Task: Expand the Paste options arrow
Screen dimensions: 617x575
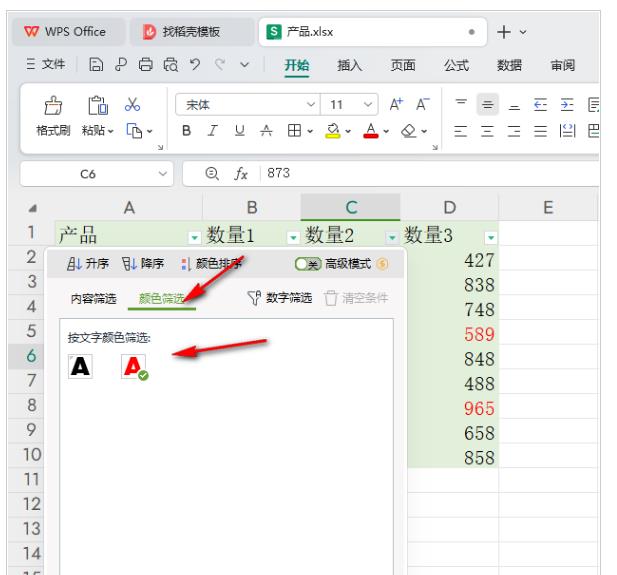Action: 111,131
